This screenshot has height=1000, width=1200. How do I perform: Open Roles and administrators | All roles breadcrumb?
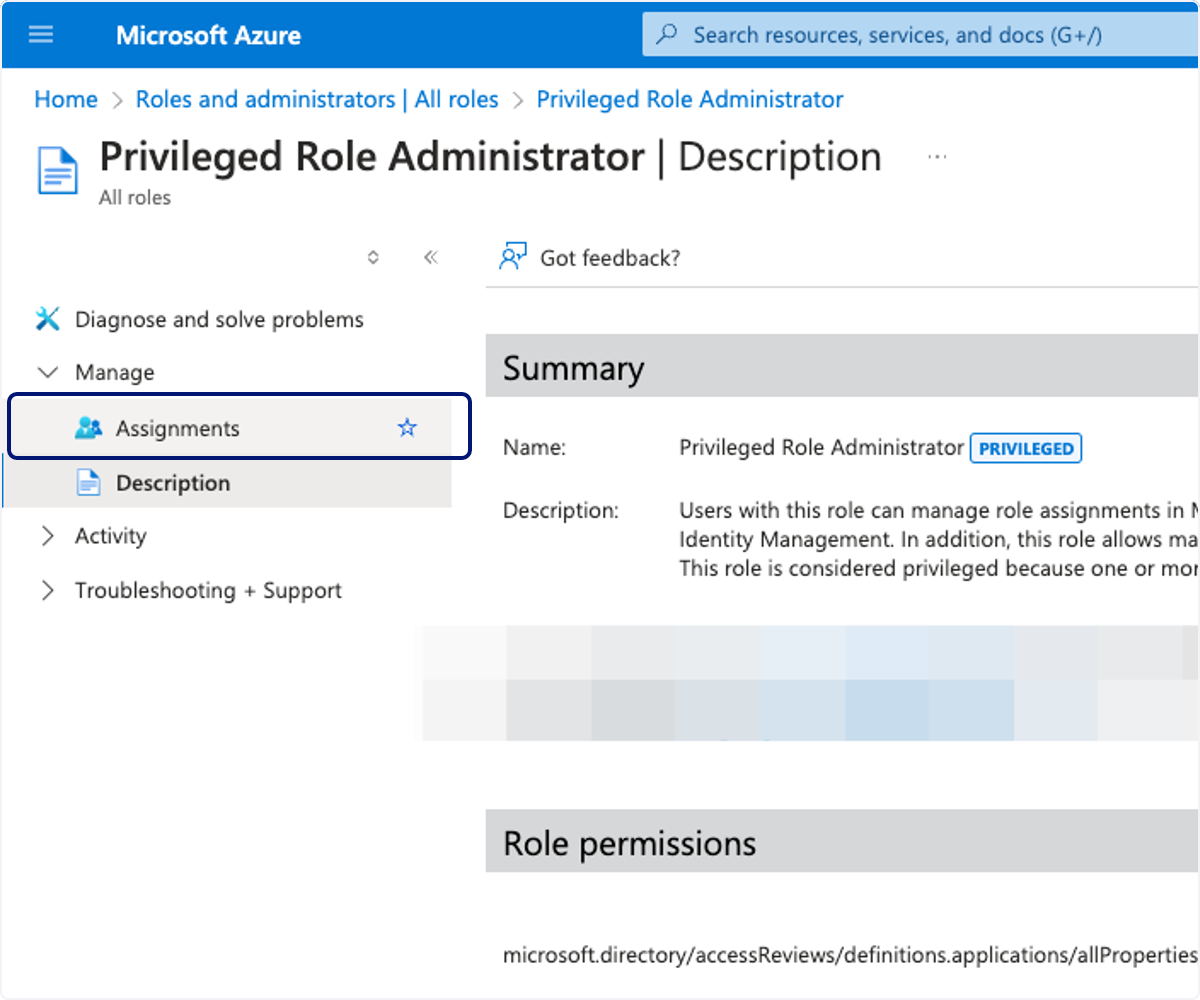point(317,100)
